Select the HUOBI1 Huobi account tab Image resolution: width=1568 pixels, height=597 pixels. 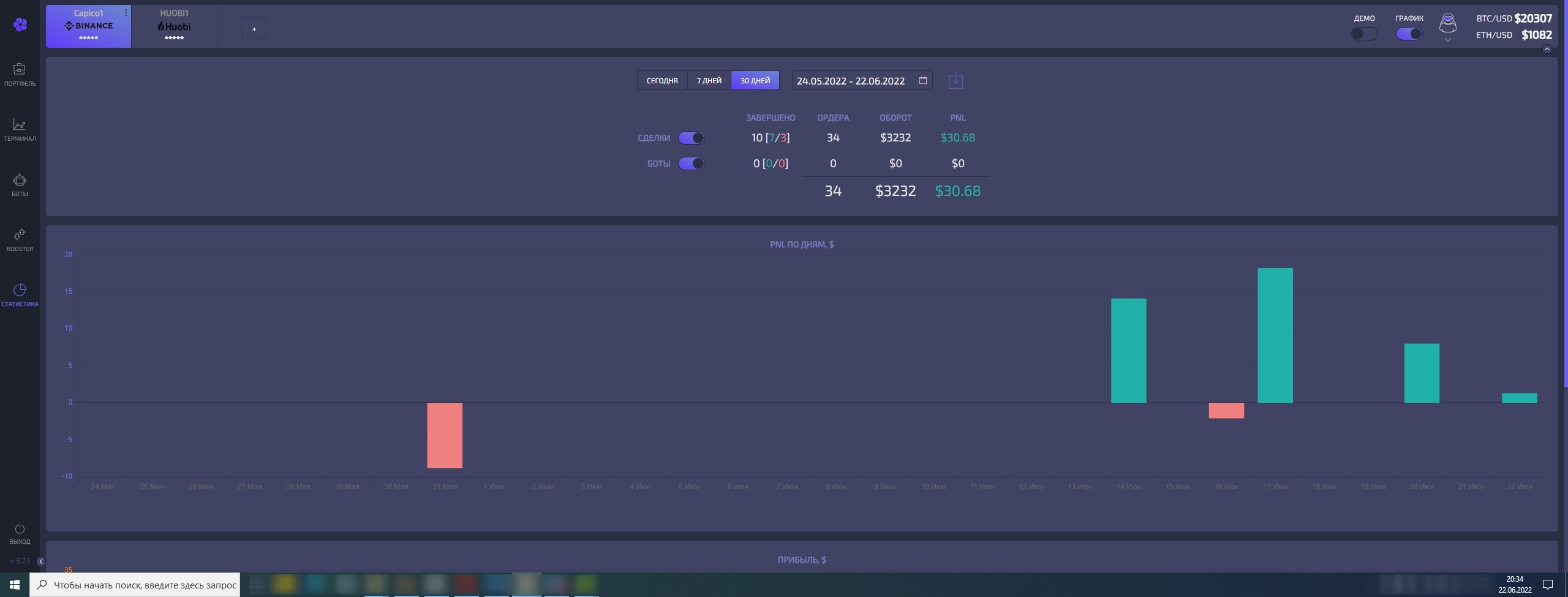point(174,26)
